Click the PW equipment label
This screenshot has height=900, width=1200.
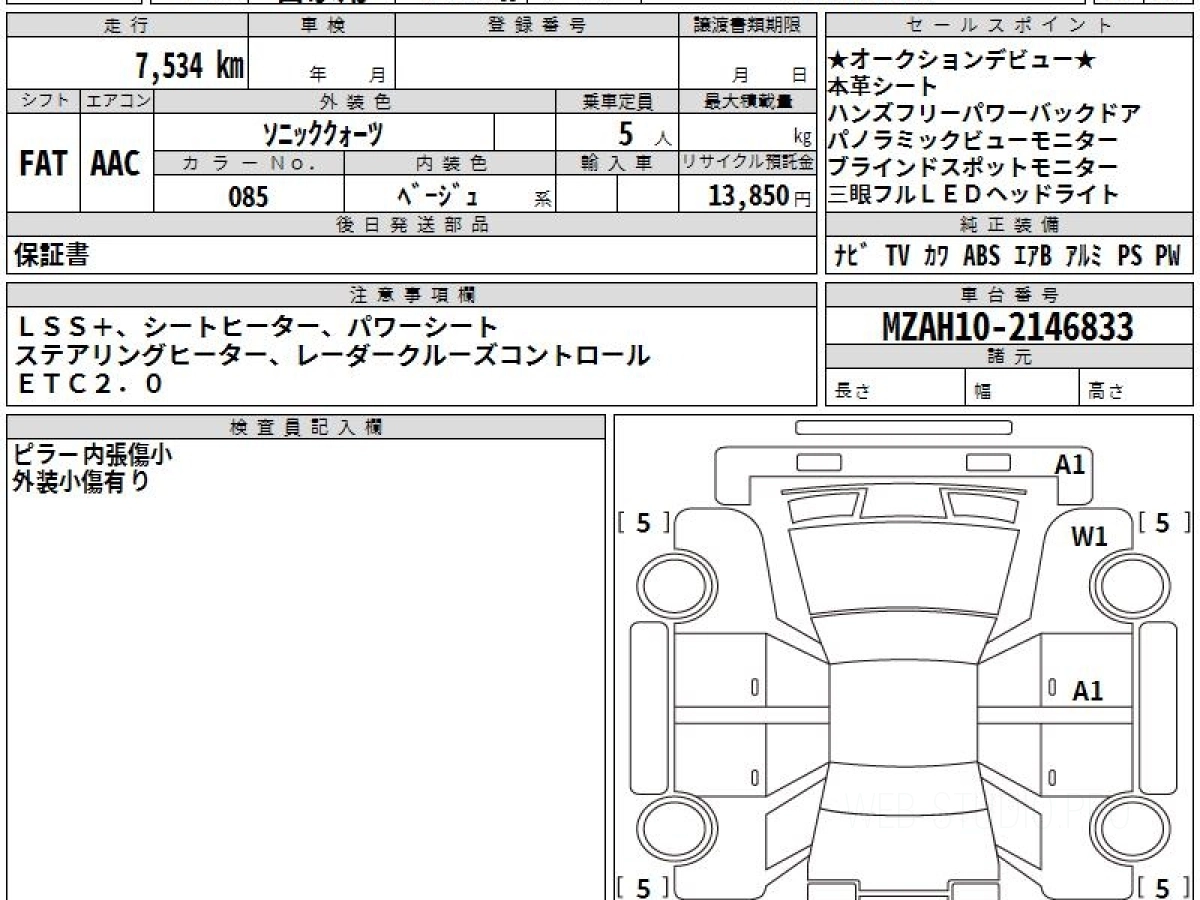pos(1168,256)
